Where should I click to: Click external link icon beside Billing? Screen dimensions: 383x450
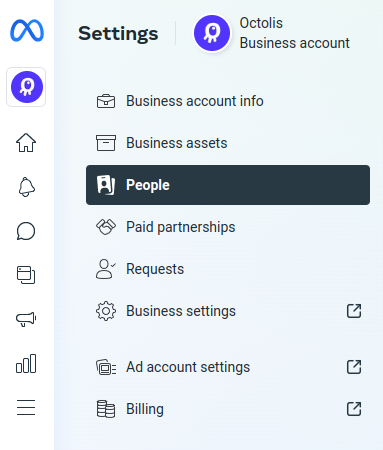(x=354, y=409)
